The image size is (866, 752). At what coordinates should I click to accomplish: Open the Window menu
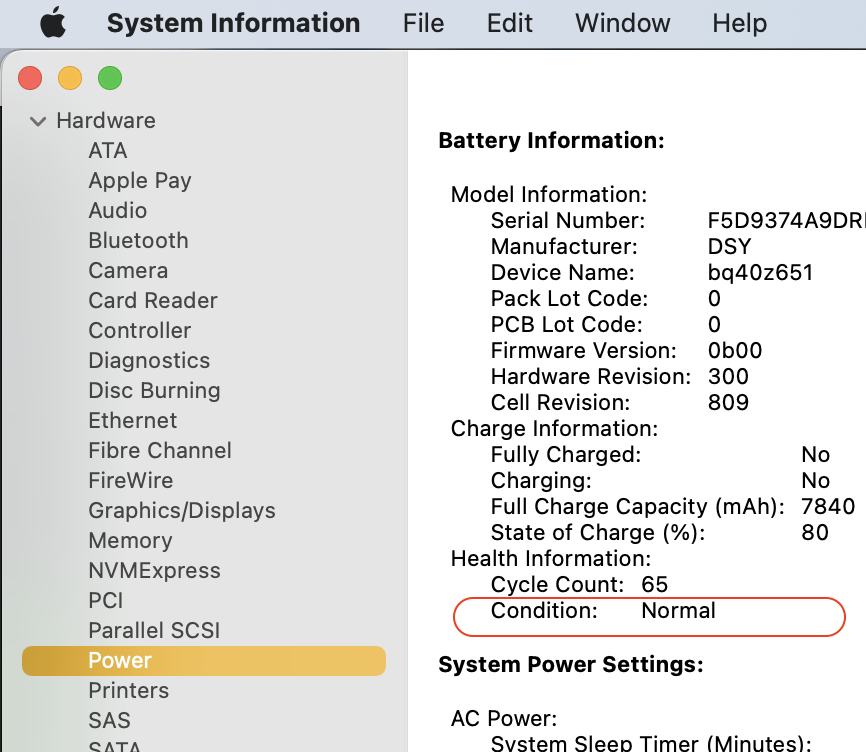point(622,23)
